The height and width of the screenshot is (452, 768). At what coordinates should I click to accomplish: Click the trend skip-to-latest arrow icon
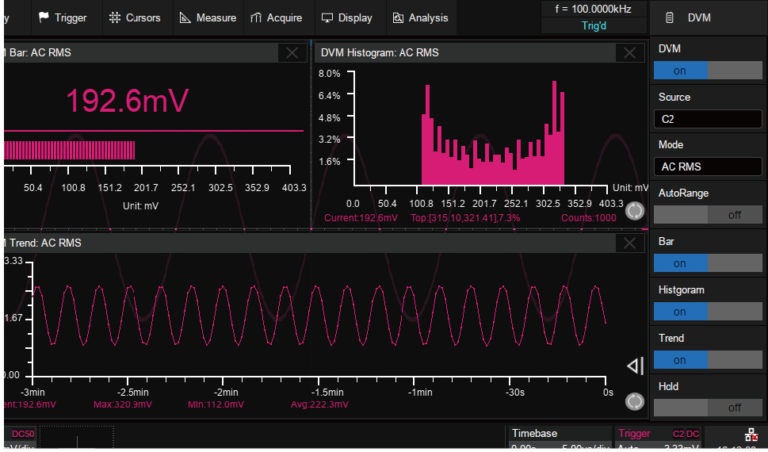[634, 367]
